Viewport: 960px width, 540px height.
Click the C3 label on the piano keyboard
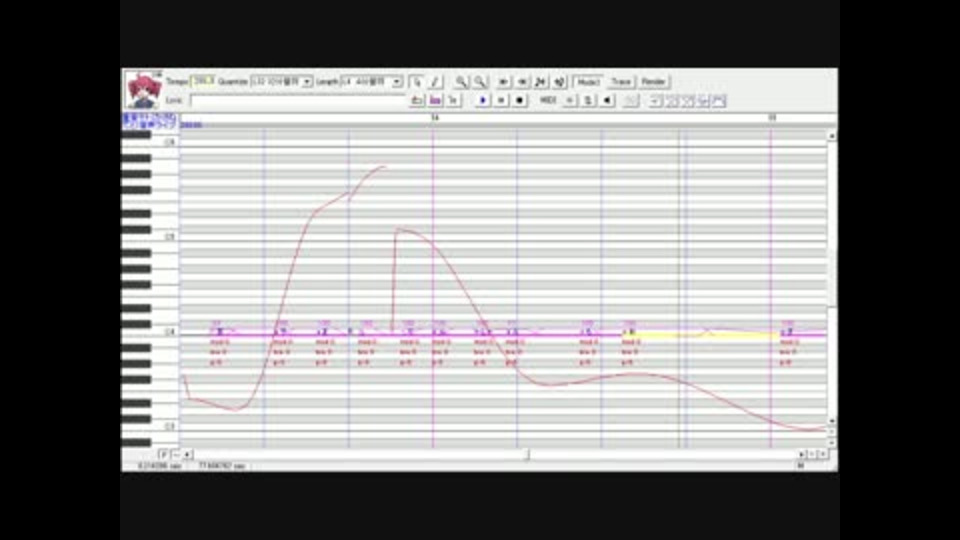coord(170,426)
